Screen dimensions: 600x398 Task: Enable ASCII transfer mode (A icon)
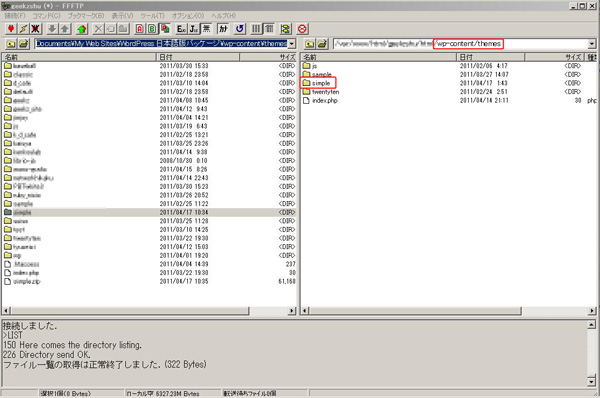(x=140, y=29)
